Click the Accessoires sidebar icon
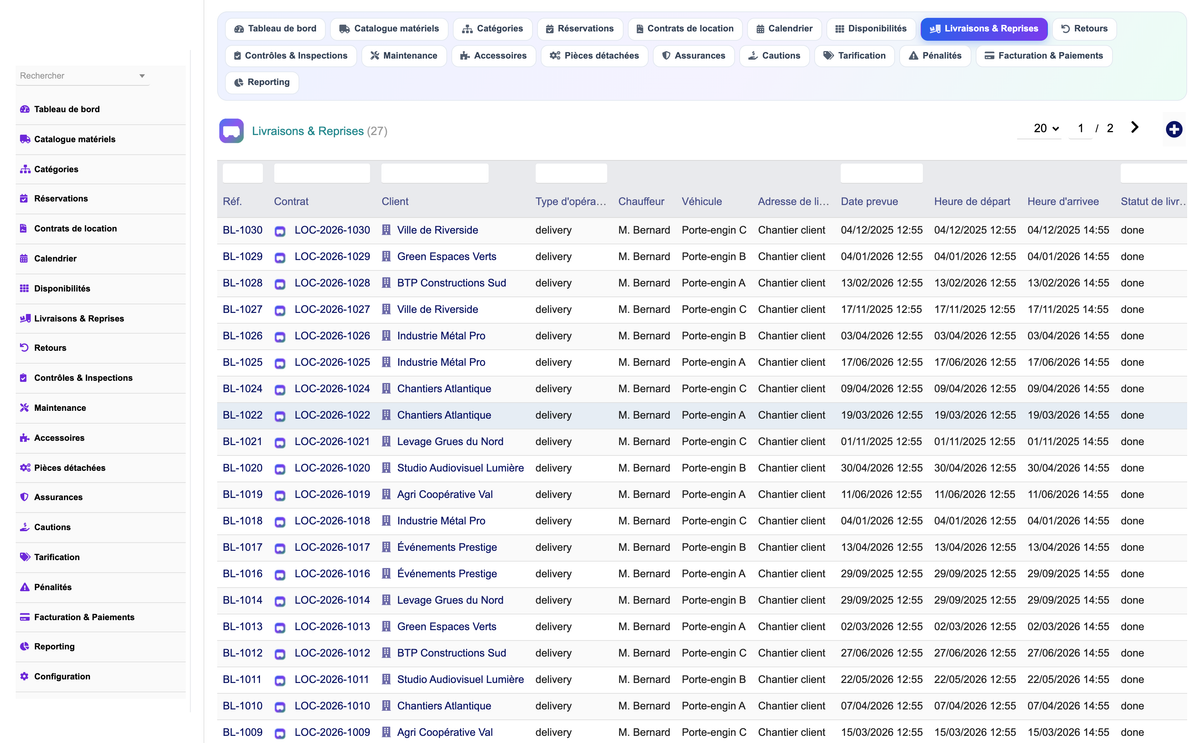Image resolution: width=1200 pixels, height=743 pixels. point(25,438)
